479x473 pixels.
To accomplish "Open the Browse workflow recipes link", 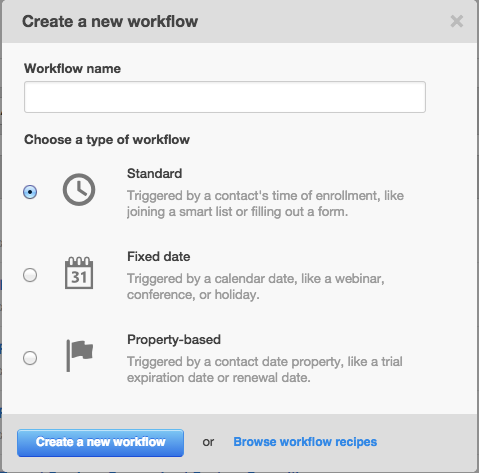I will point(305,442).
